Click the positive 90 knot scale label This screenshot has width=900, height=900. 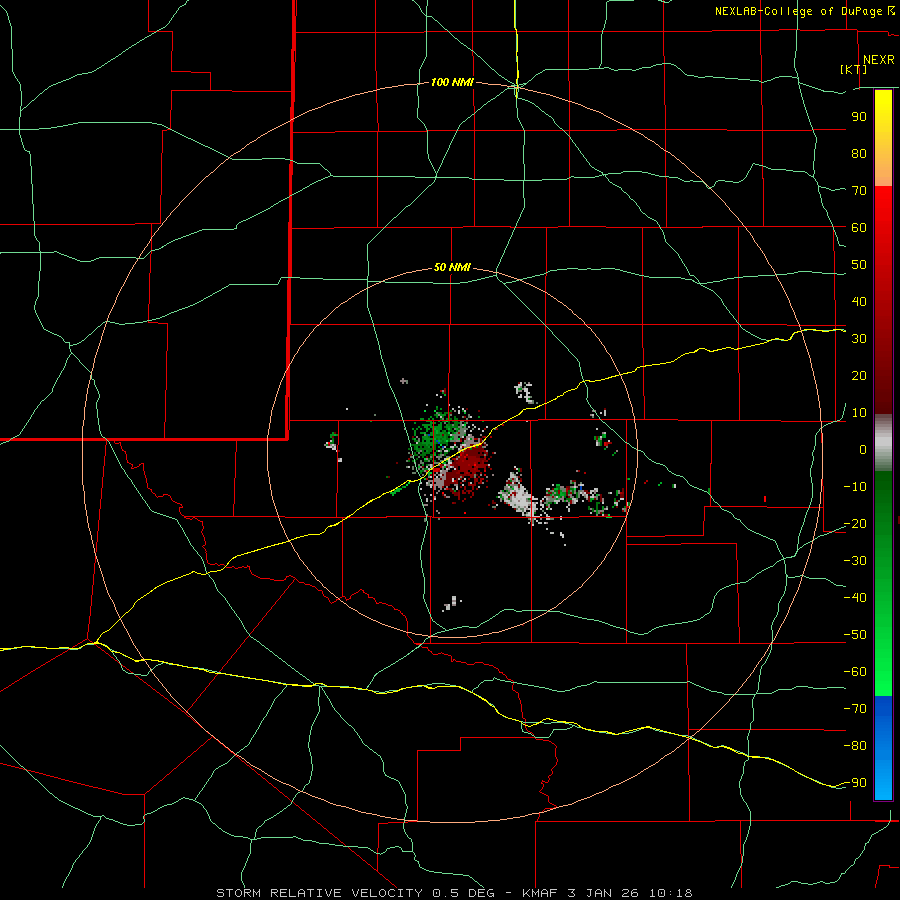859,117
